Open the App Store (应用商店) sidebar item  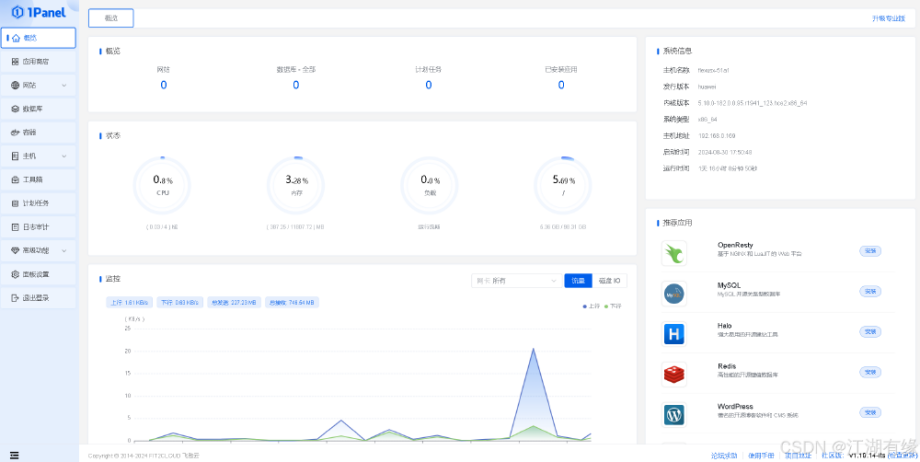click(38, 61)
